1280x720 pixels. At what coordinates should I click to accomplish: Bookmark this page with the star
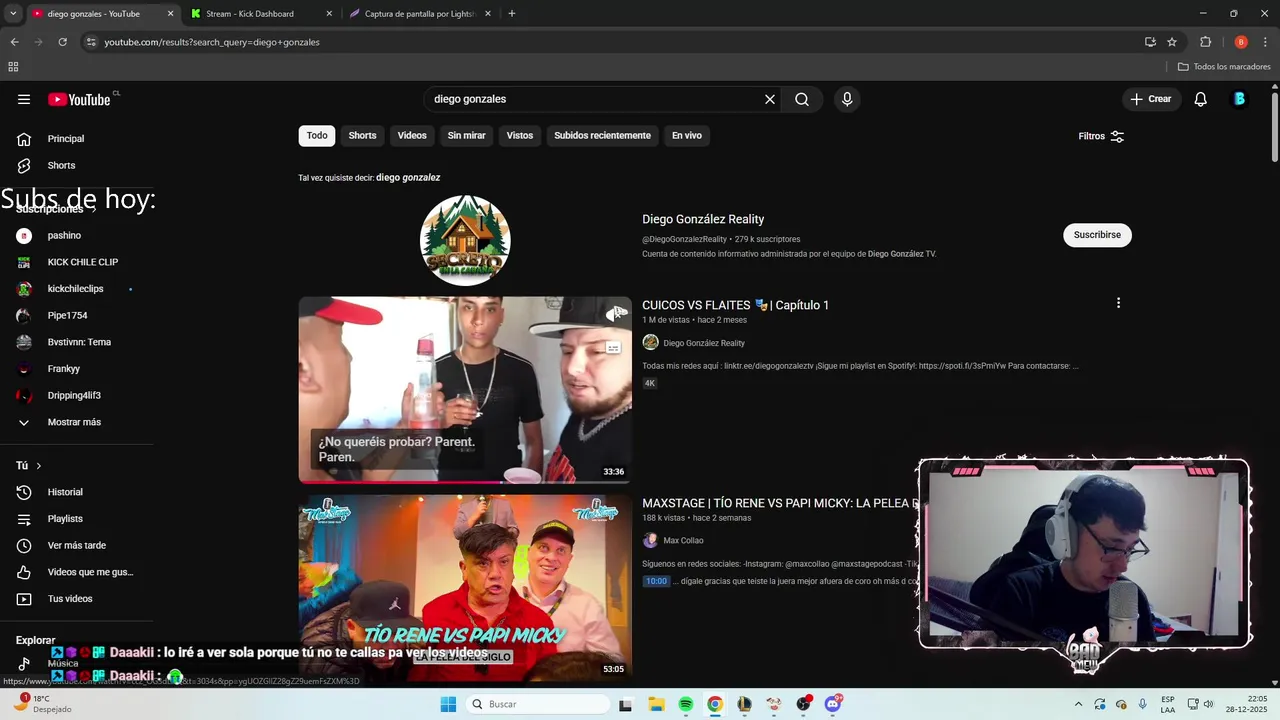[1172, 42]
